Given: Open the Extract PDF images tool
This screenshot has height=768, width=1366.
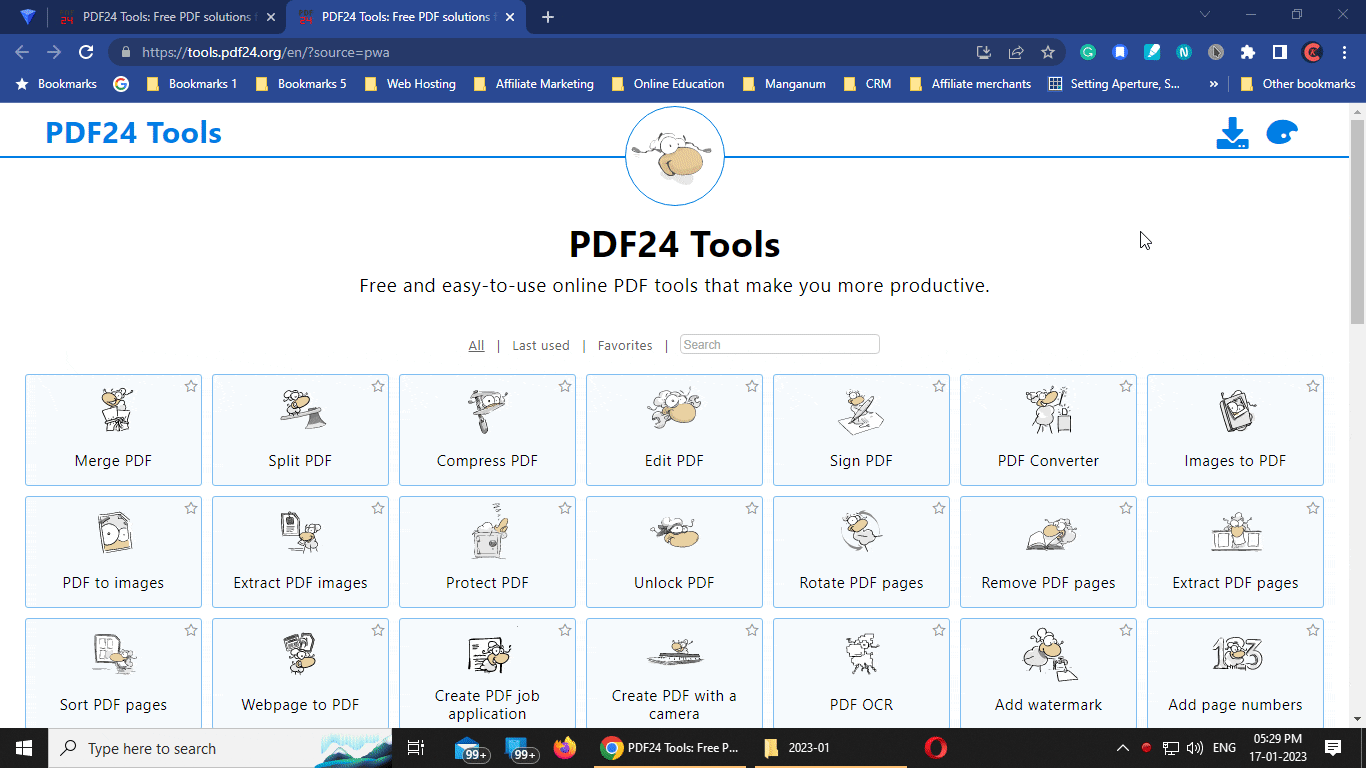Looking at the screenshot, I should [300, 552].
